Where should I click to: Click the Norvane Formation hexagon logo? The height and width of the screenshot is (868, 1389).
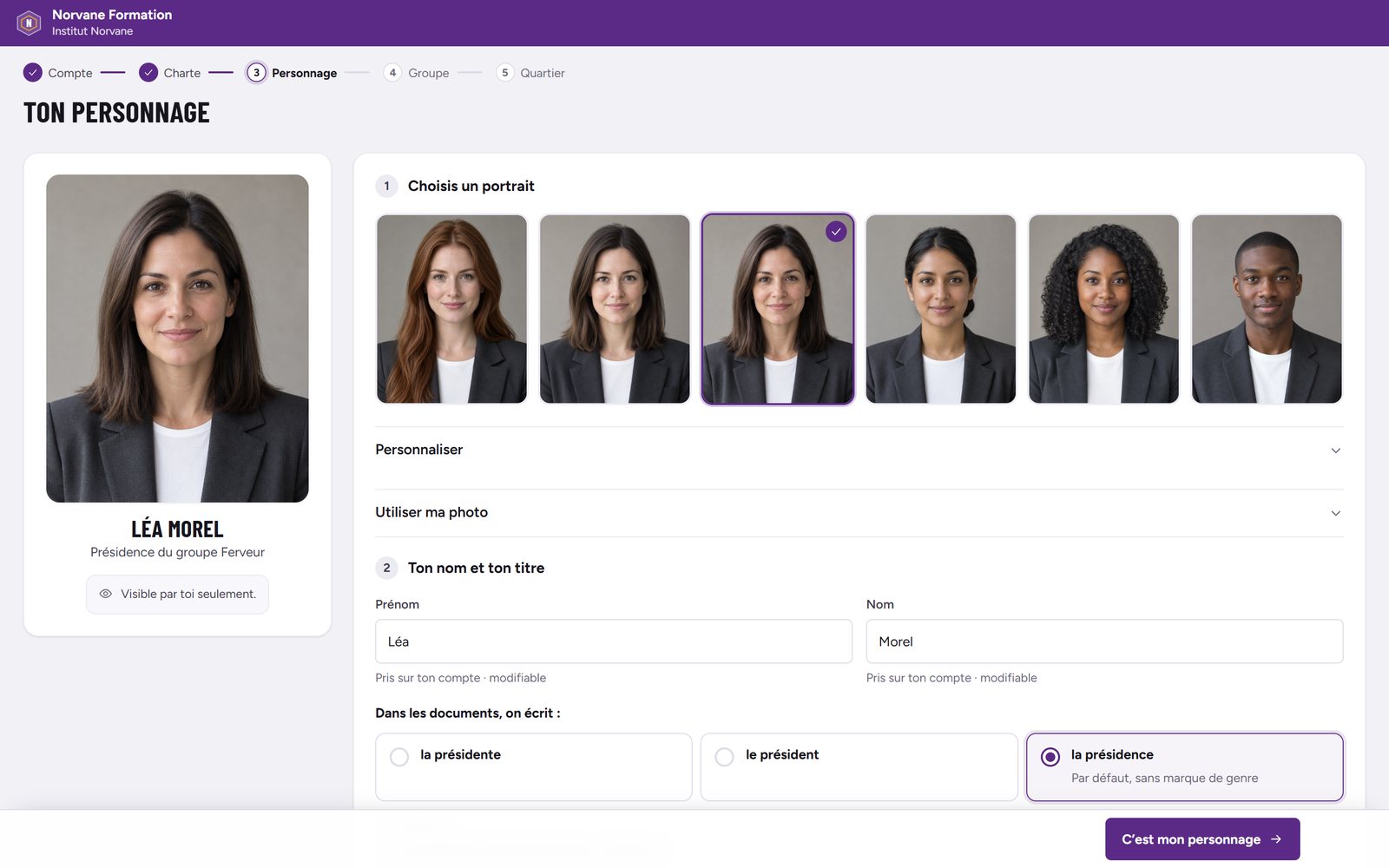[29, 23]
